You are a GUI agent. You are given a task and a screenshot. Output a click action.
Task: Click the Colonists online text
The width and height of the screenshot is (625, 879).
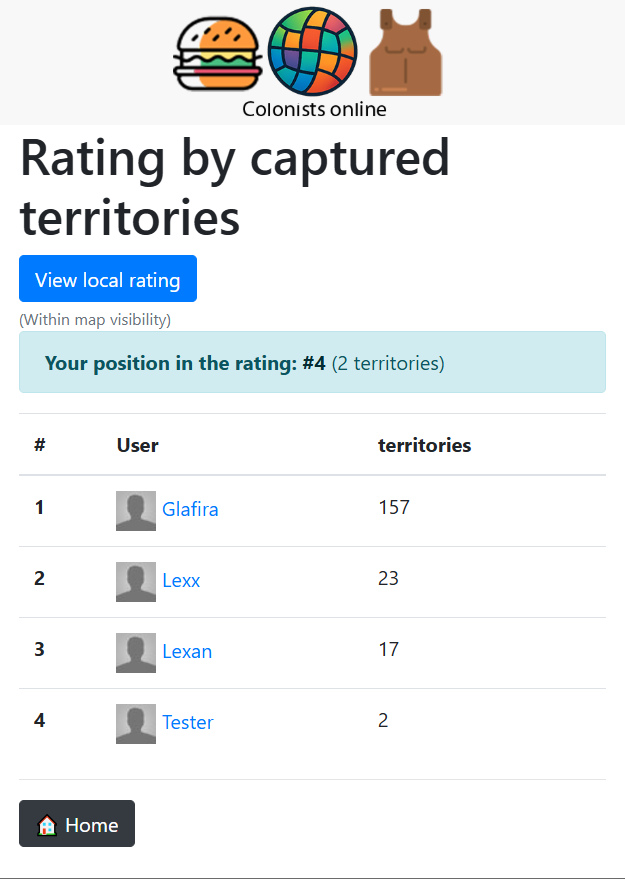(x=314, y=110)
